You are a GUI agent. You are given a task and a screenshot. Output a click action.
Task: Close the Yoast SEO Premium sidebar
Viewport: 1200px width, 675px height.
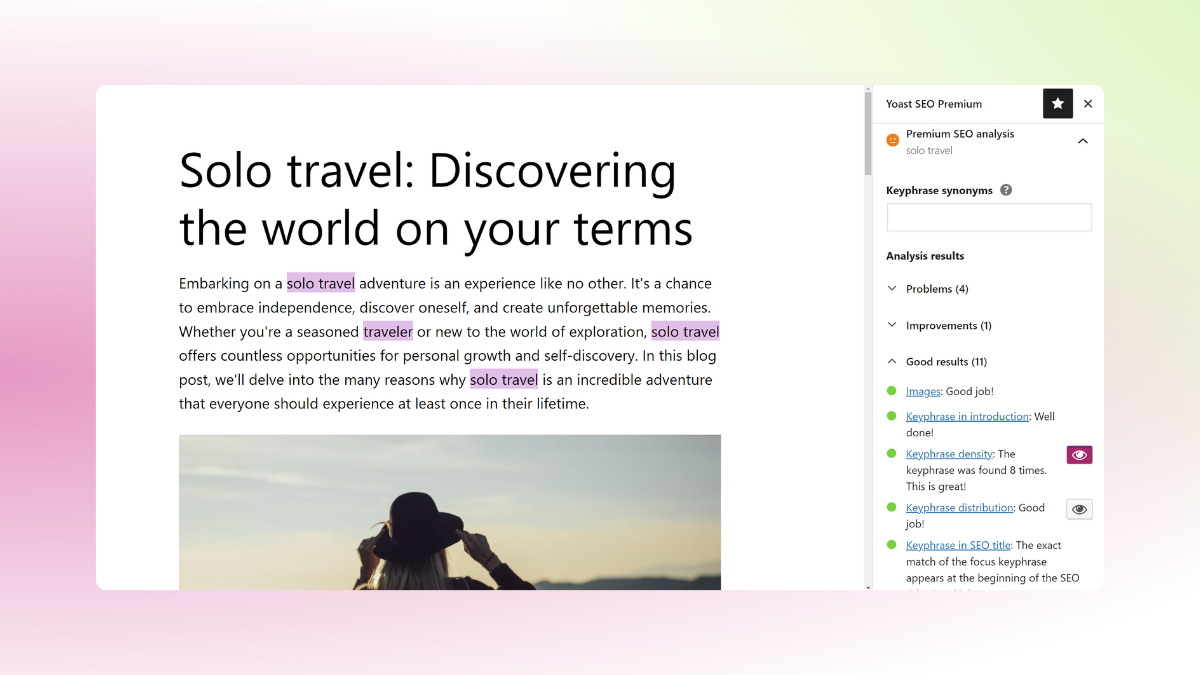(1088, 104)
